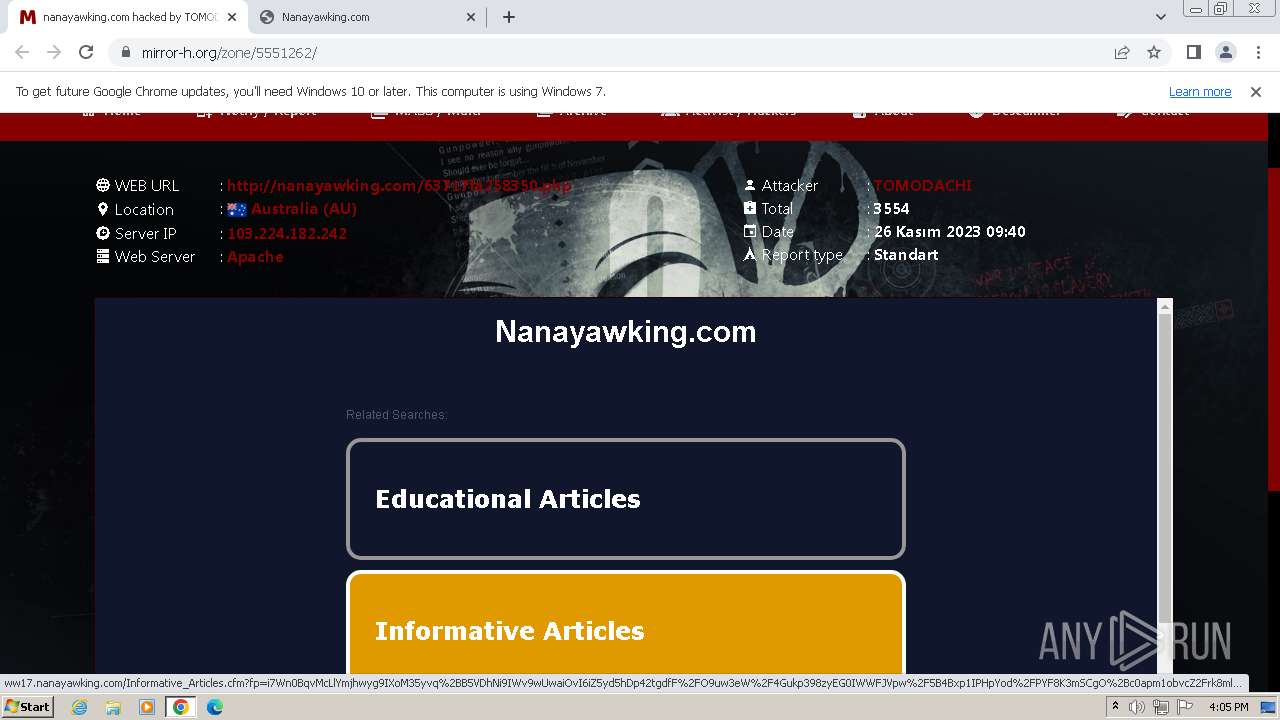
Task: Switch to the Nanayawking.com tab
Action: point(368,17)
